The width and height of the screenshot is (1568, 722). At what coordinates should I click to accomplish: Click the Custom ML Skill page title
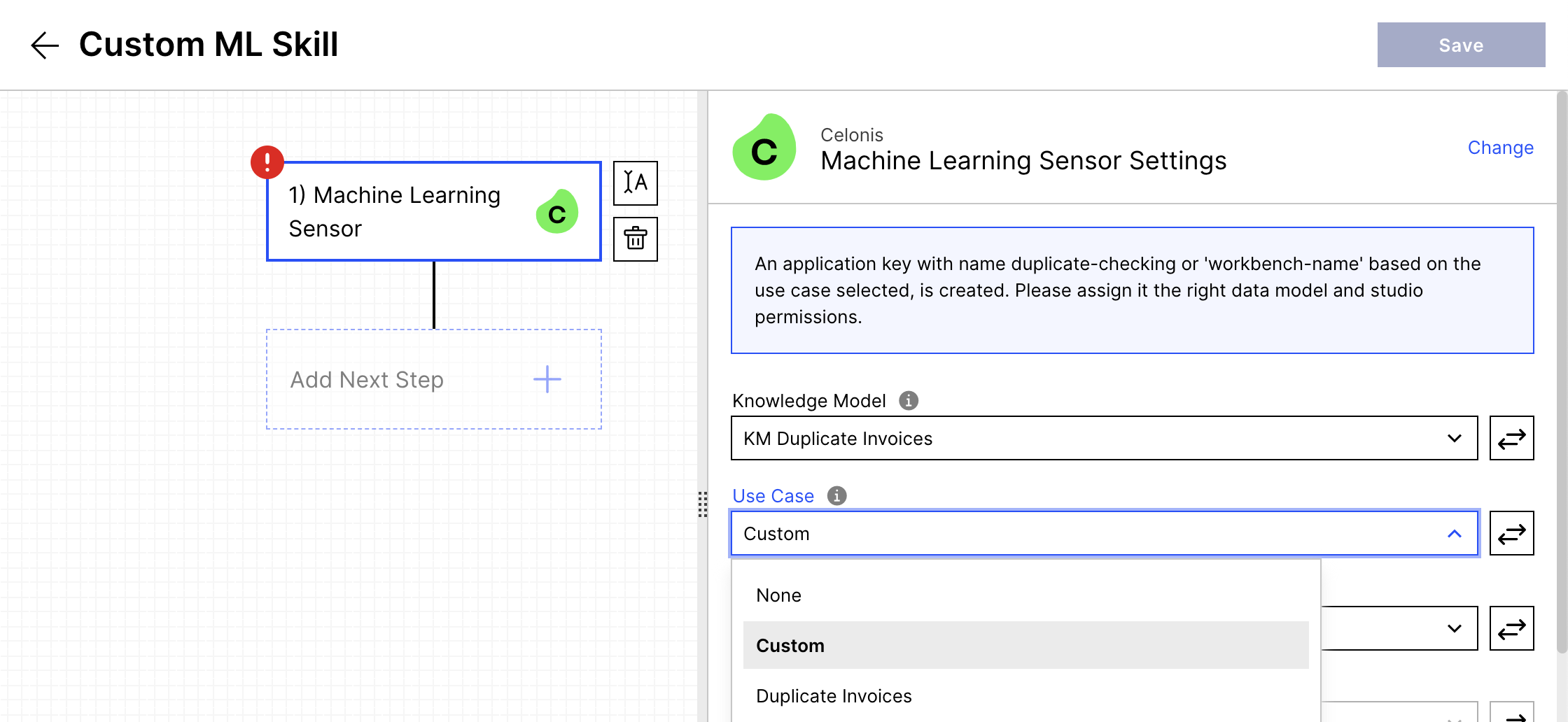point(209,45)
